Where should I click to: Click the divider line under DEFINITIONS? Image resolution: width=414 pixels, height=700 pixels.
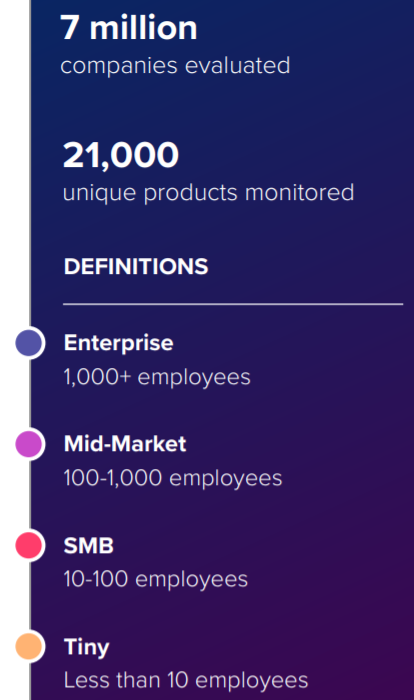pyautogui.click(x=233, y=304)
